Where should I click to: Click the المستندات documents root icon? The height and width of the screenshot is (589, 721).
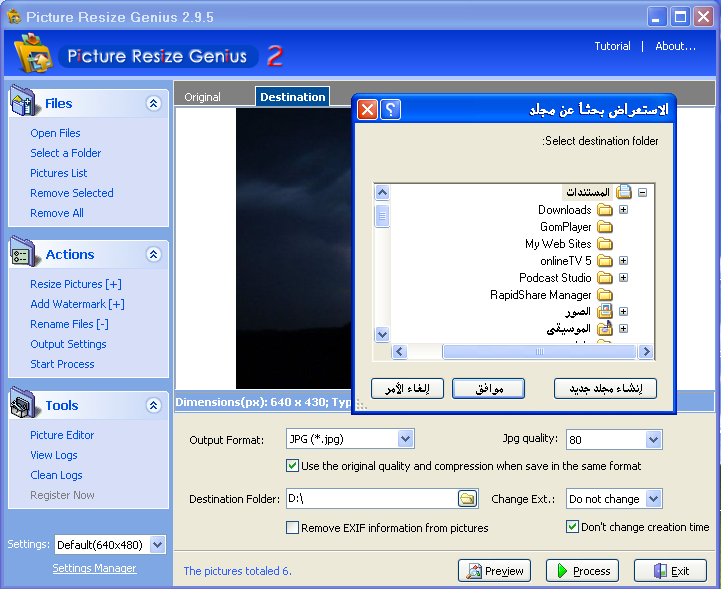624,192
